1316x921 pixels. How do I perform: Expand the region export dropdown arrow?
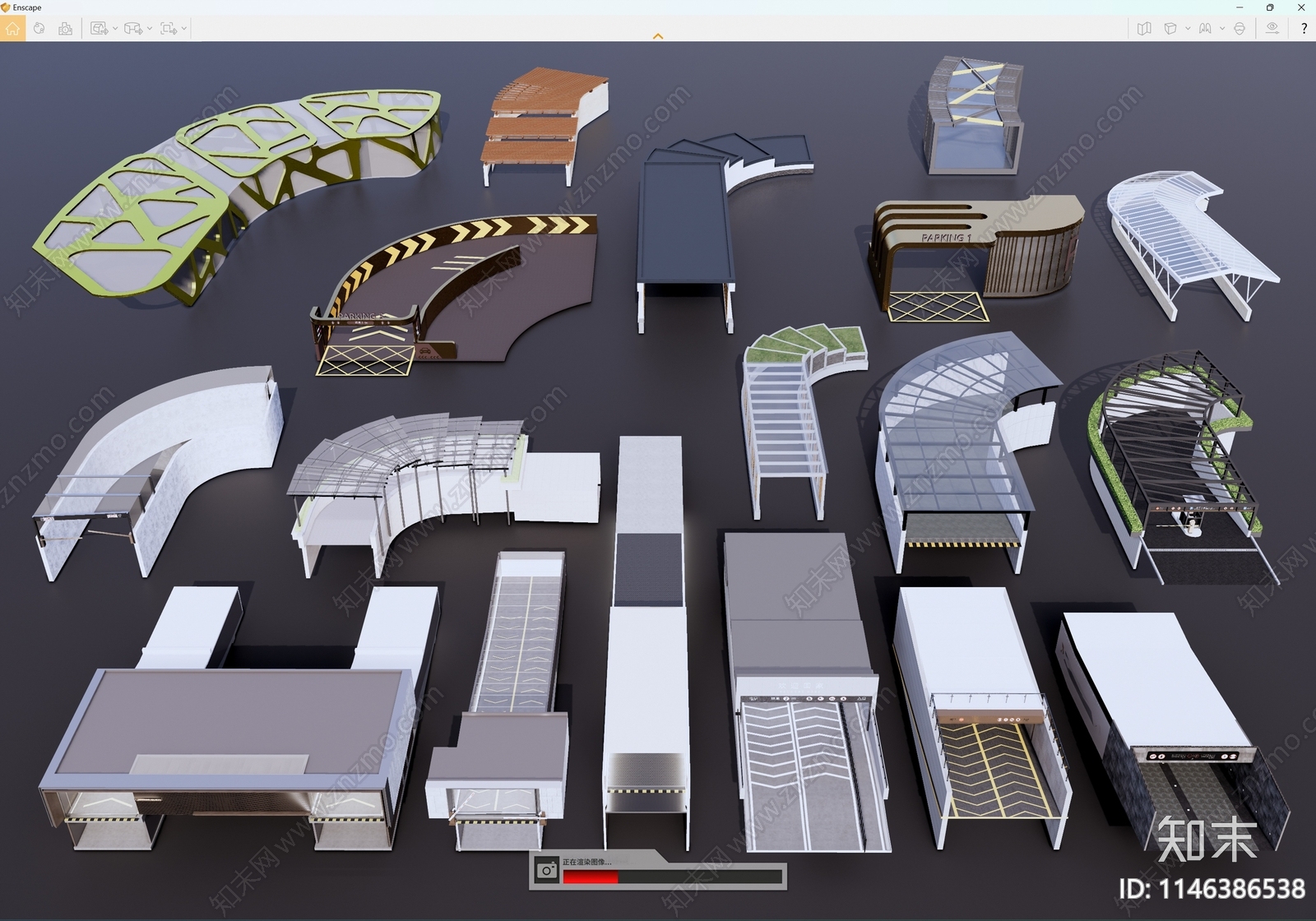point(184,28)
